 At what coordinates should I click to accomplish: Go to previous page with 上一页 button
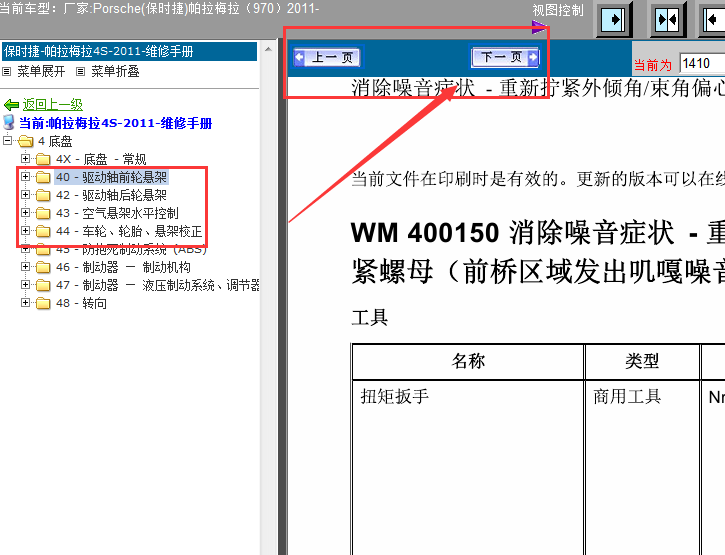coord(326,57)
